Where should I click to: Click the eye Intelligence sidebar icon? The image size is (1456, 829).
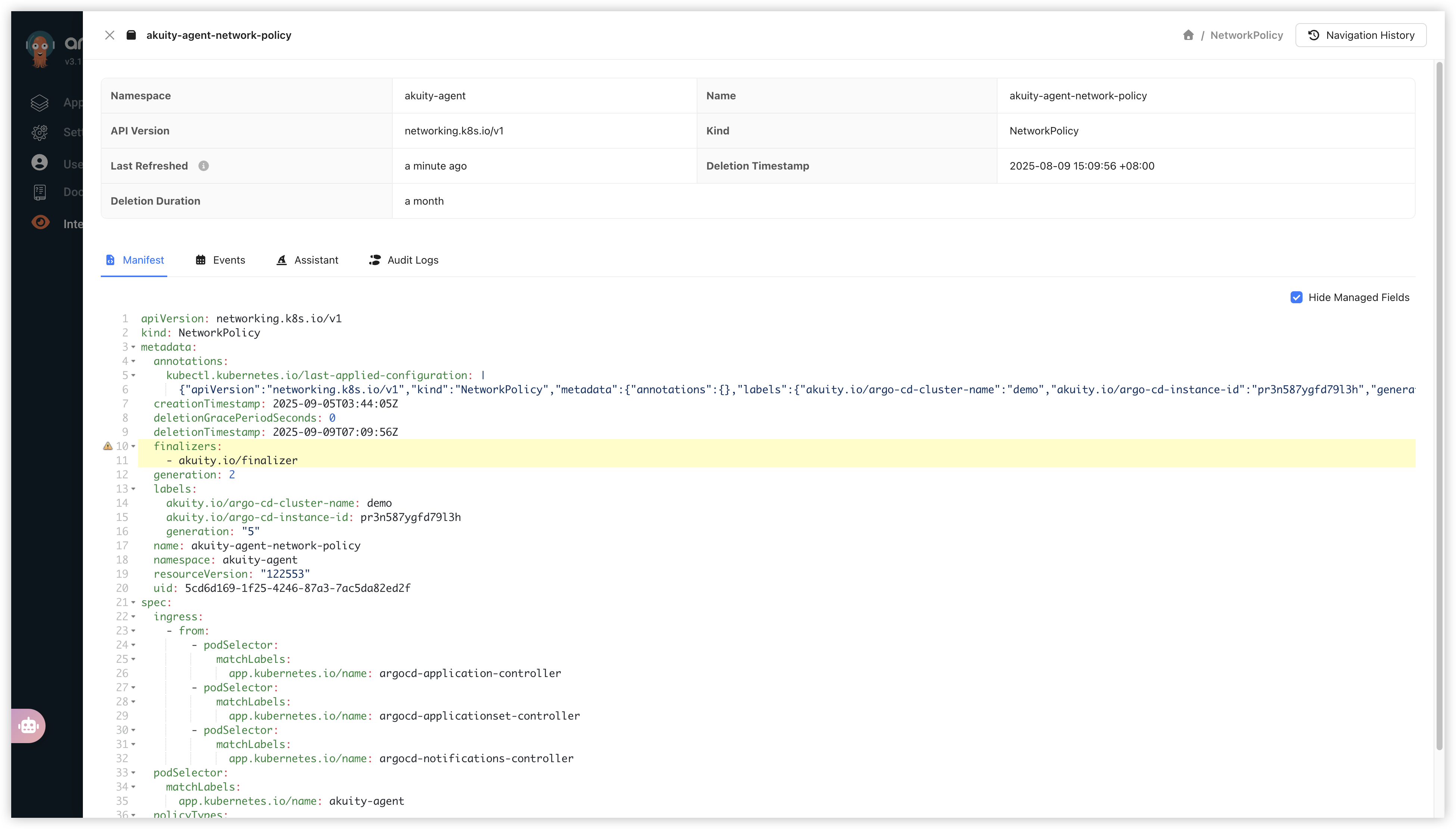tap(40, 222)
